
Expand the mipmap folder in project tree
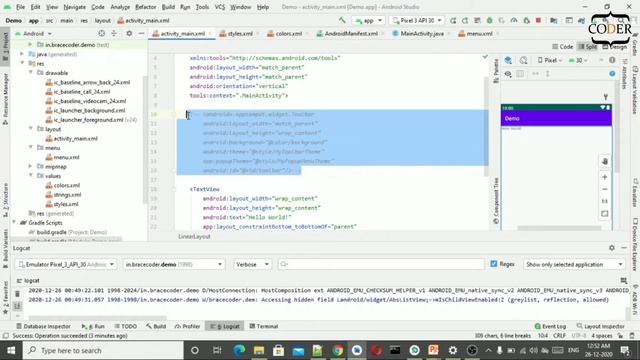(x=31, y=167)
